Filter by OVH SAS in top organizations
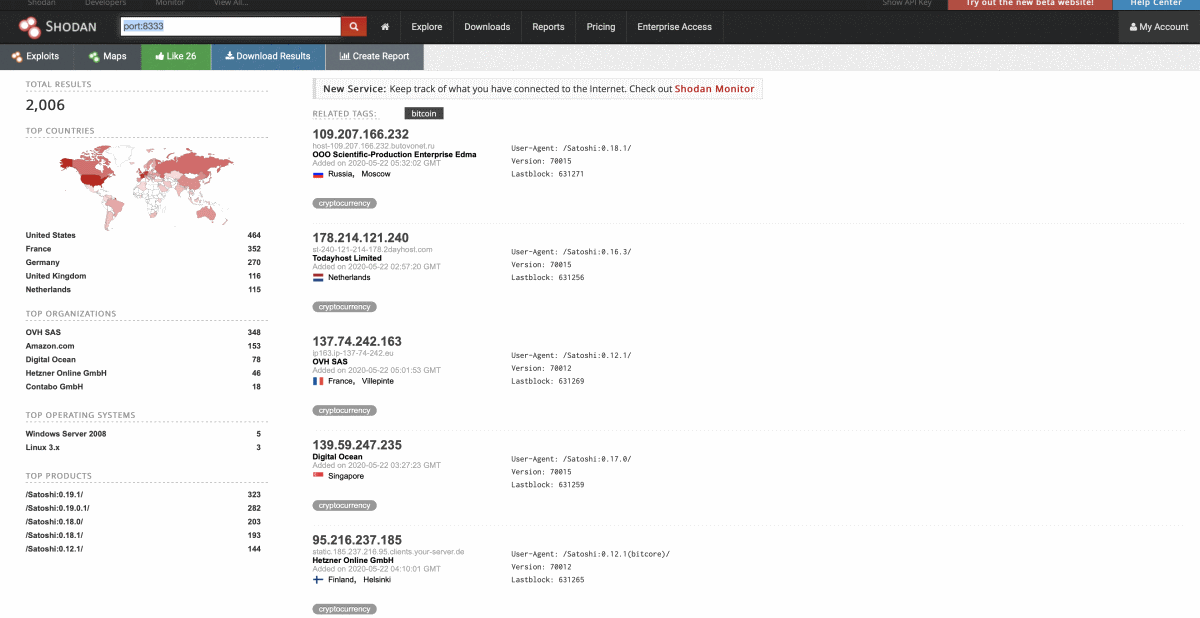The width and height of the screenshot is (1200, 618). (43, 332)
